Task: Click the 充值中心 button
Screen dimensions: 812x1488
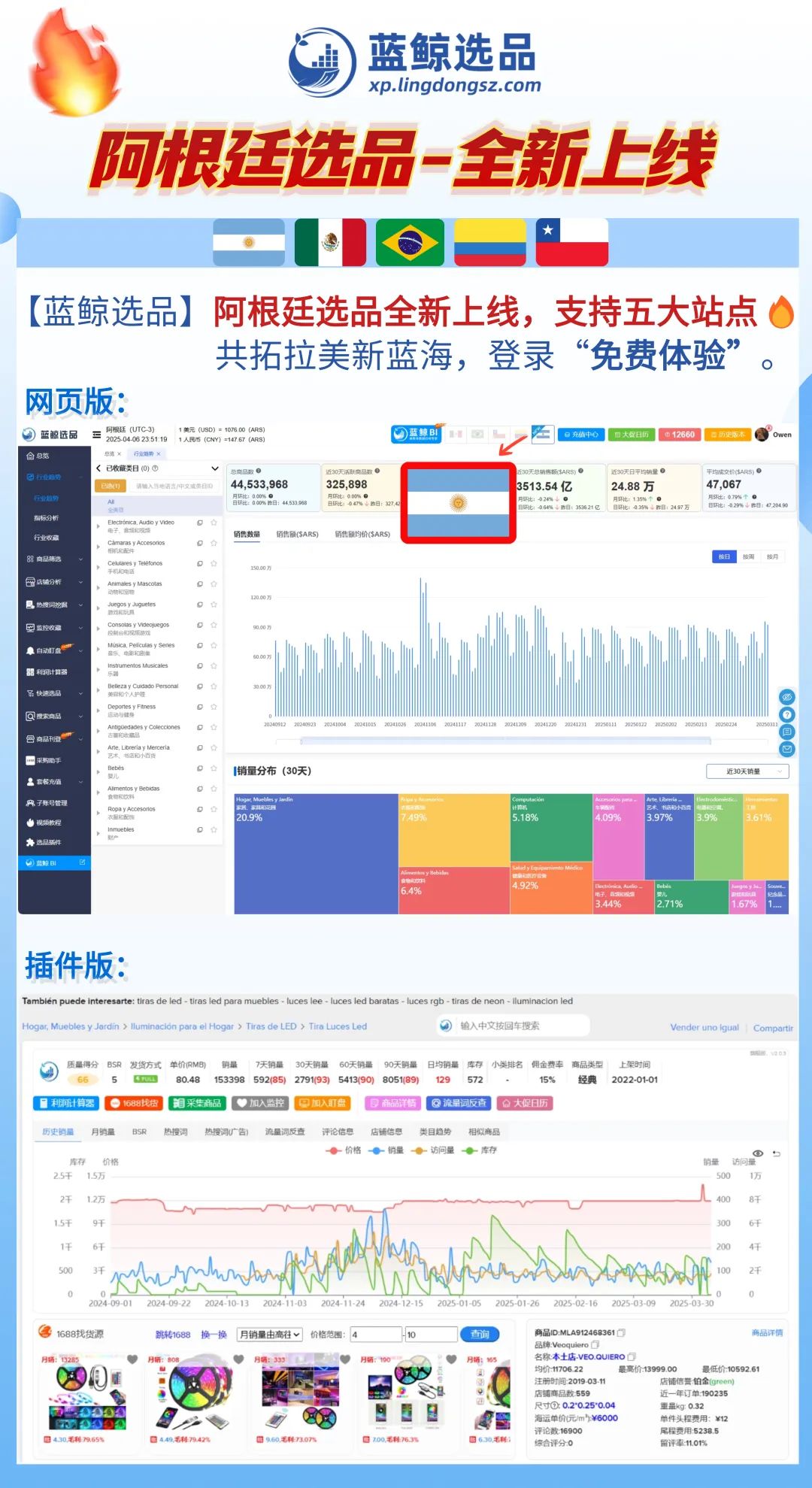Action: pos(581,435)
